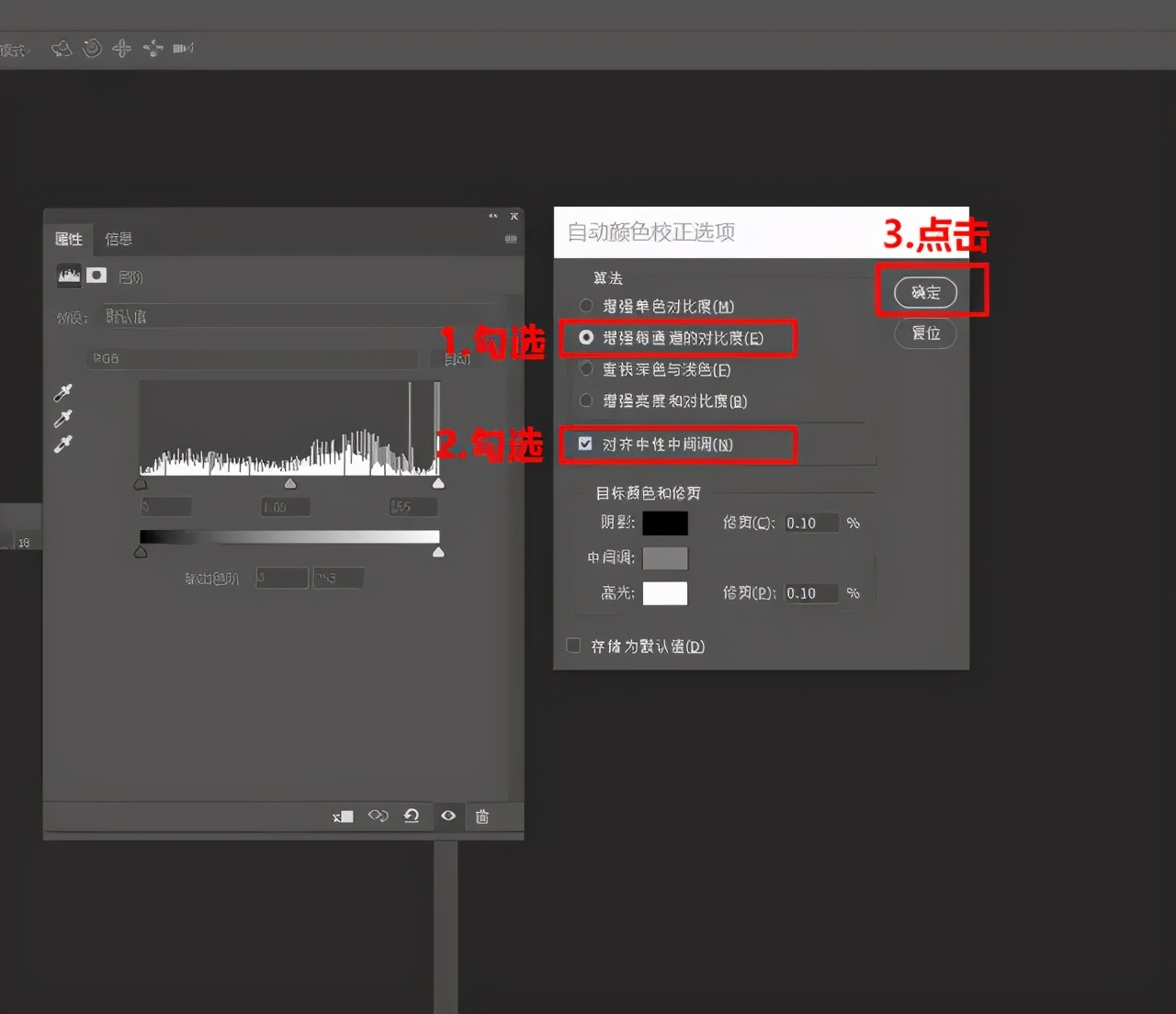Select the 增强单色对比度 radio option
Screen dimensions: 1176x1014
586,305
